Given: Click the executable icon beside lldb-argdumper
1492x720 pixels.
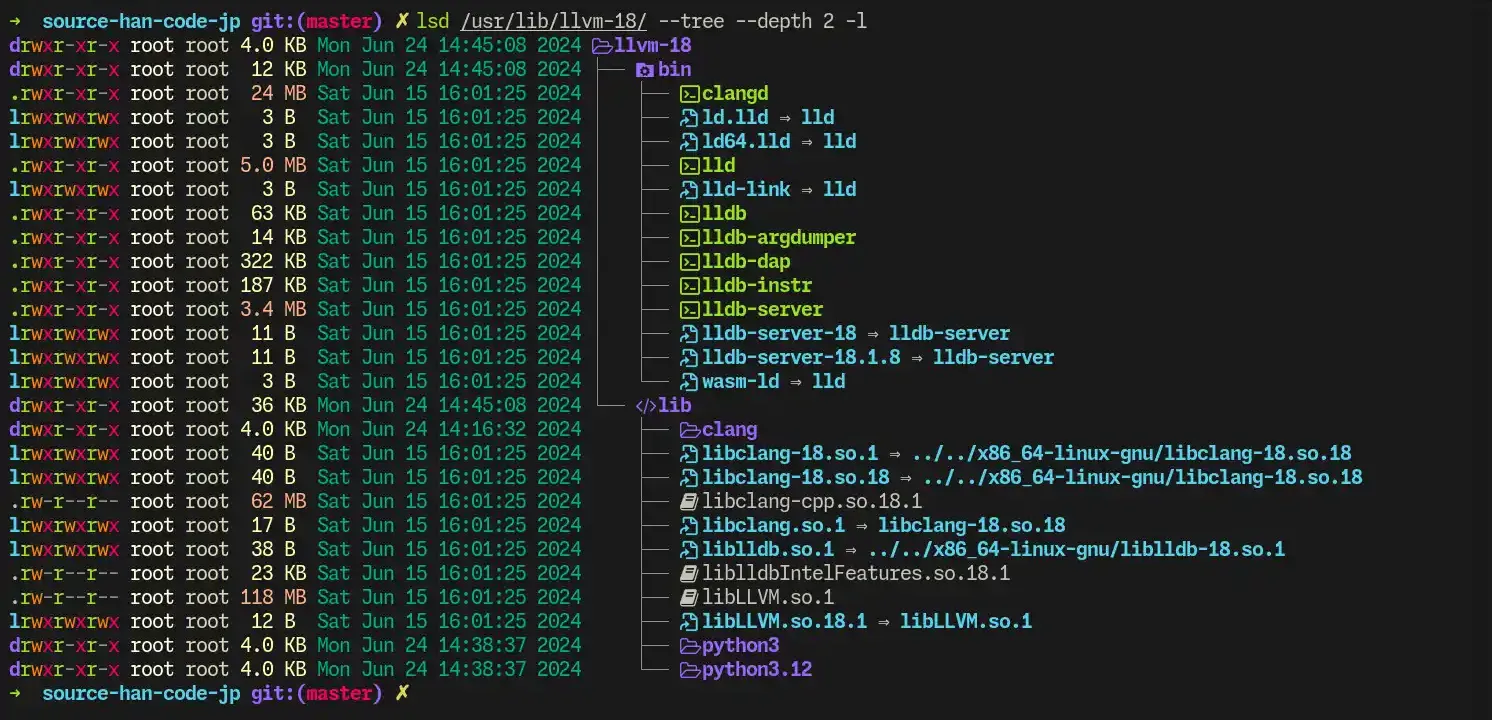Looking at the screenshot, I should pos(689,237).
